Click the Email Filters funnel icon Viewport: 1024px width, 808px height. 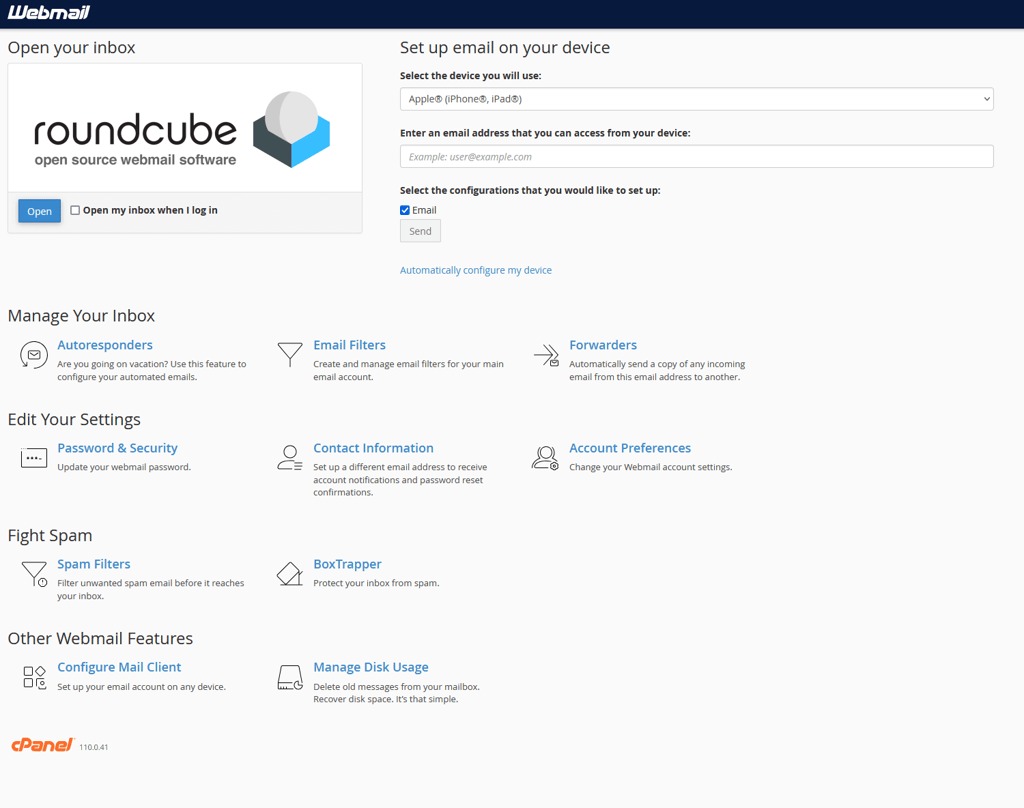[x=290, y=354]
